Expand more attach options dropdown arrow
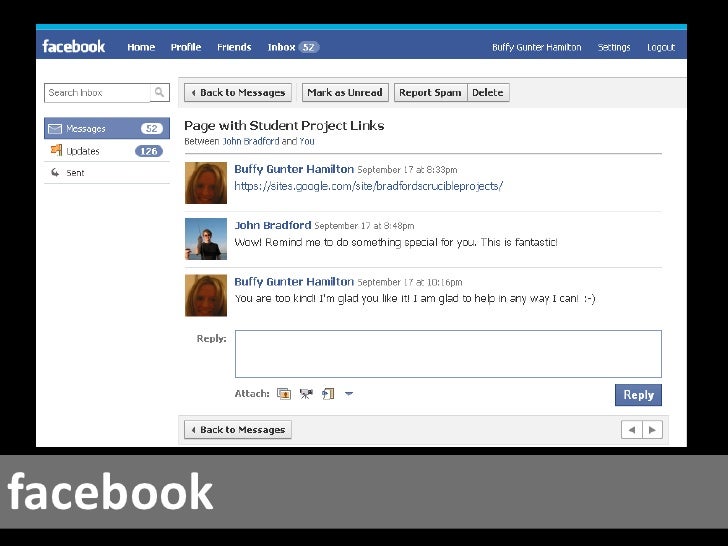Image resolution: width=728 pixels, height=546 pixels. (349, 394)
